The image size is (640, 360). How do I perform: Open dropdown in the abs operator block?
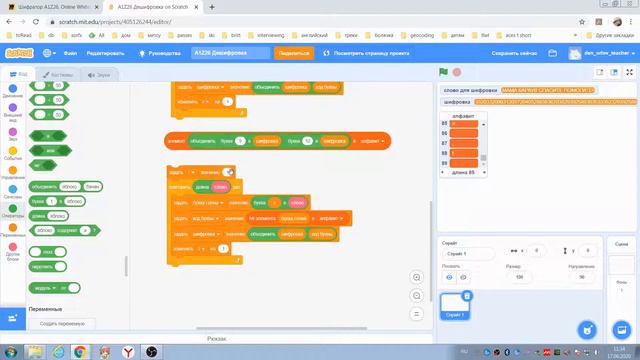coord(45,288)
